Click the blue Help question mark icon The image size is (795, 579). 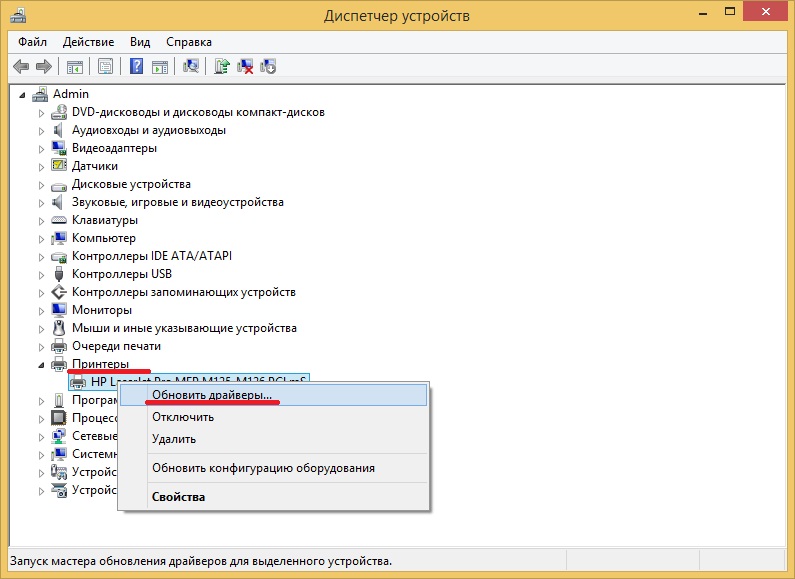tap(137, 66)
